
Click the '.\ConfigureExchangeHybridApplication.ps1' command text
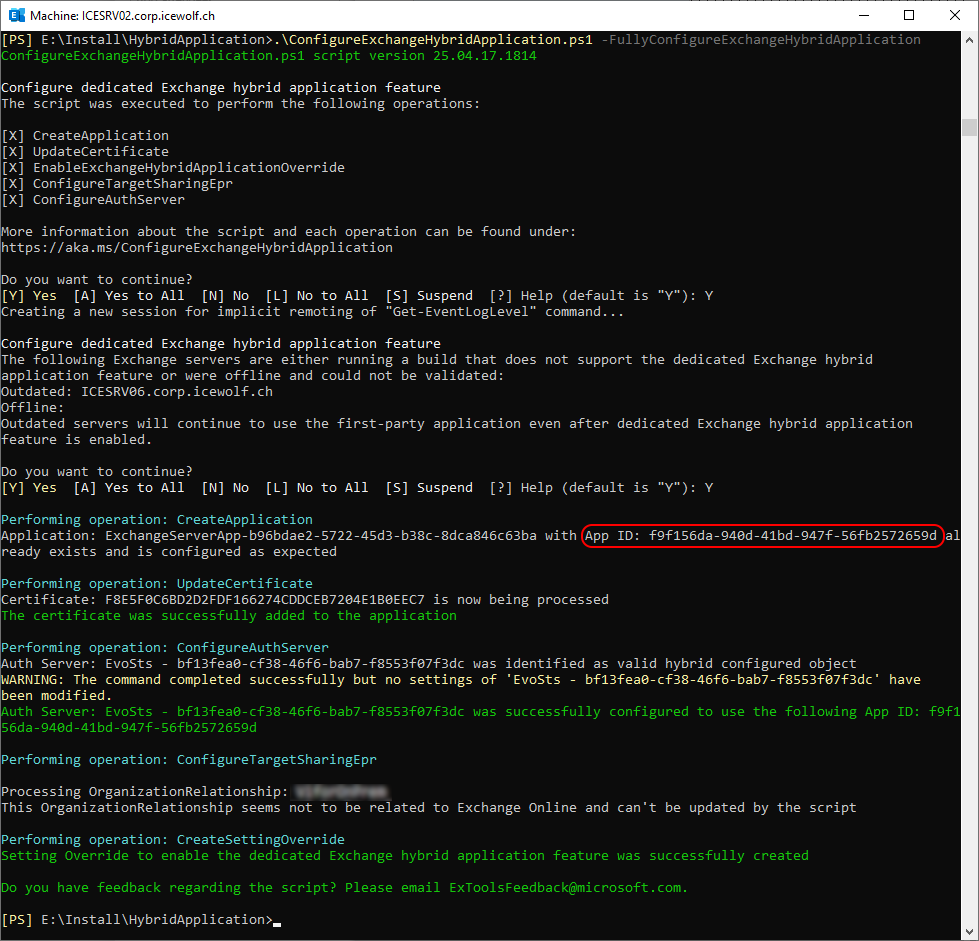coord(433,40)
